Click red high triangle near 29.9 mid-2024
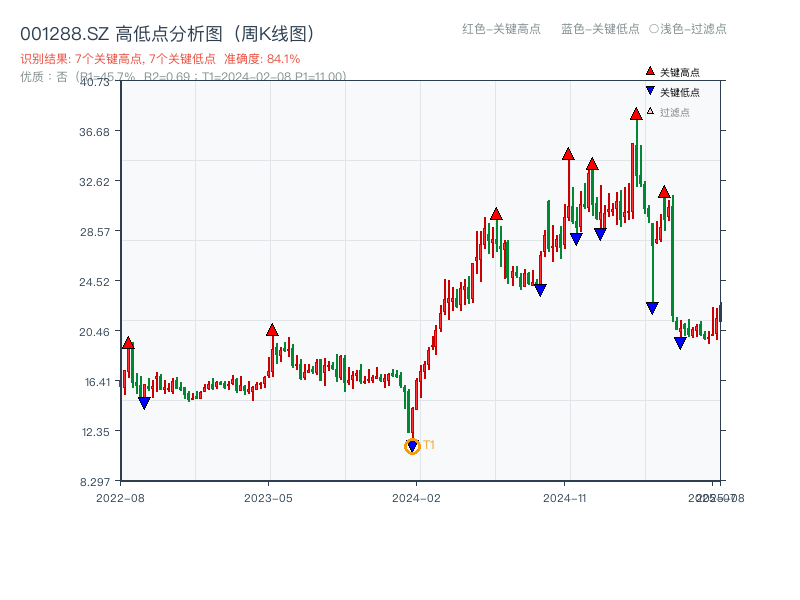This screenshot has height=600, width=800. (496, 214)
